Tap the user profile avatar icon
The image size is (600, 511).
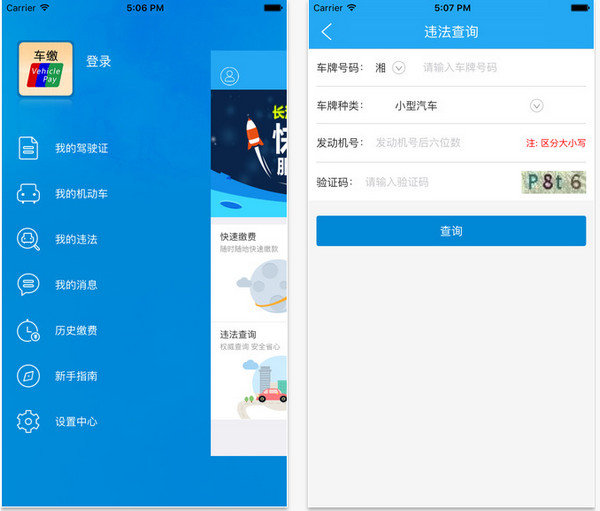[x=230, y=76]
